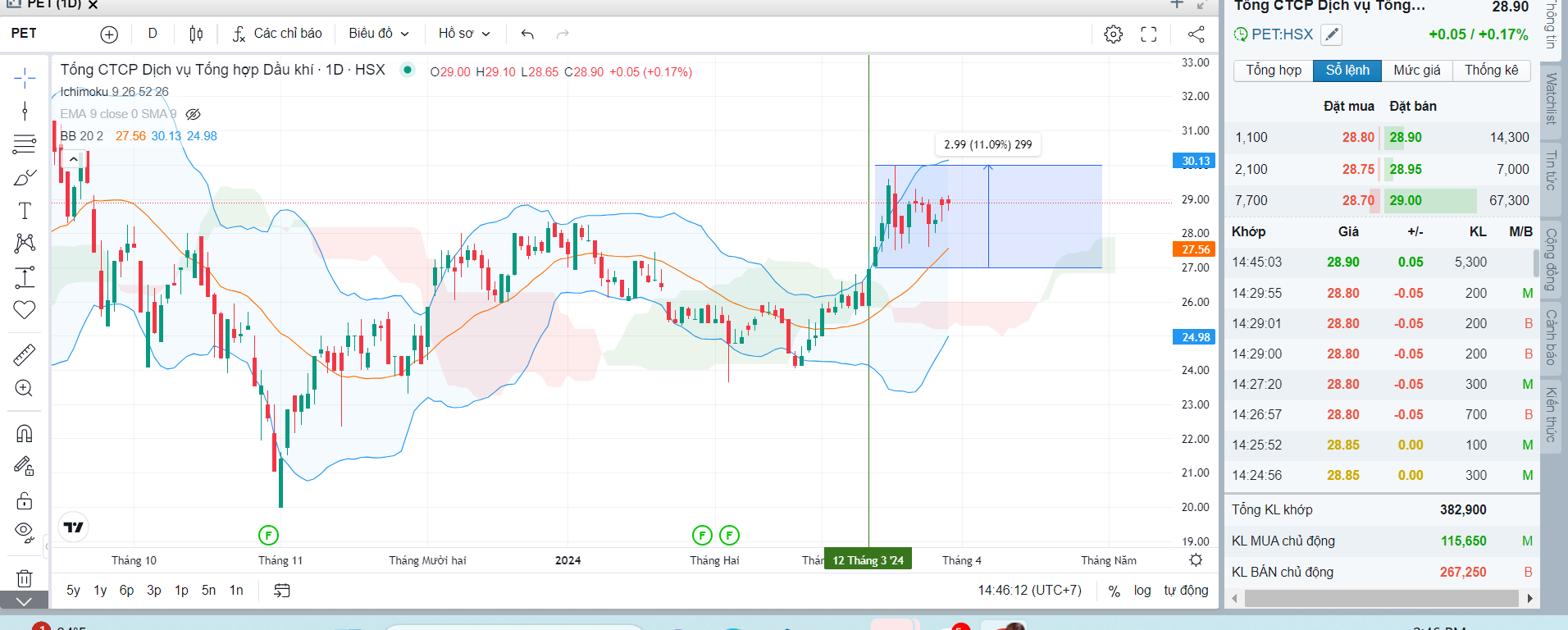Viewport: 1568px width, 630px height.
Task: Open the patterns drawing tool
Action: [25, 243]
